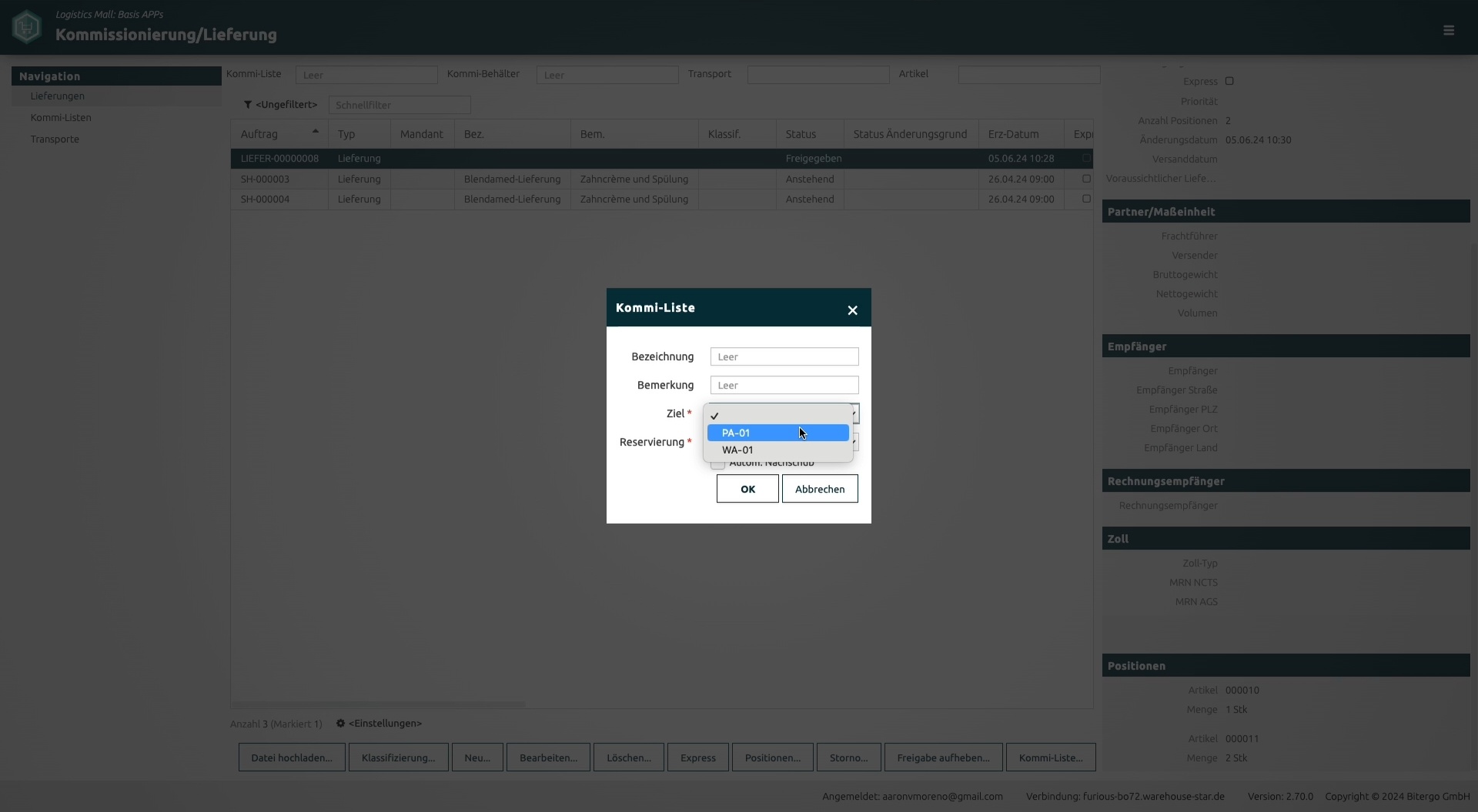Viewport: 1478px width, 812px height.
Task: Select WA-01 in the Ziel dropdown list
Action: pyautogui.click(x=777, y=449)
